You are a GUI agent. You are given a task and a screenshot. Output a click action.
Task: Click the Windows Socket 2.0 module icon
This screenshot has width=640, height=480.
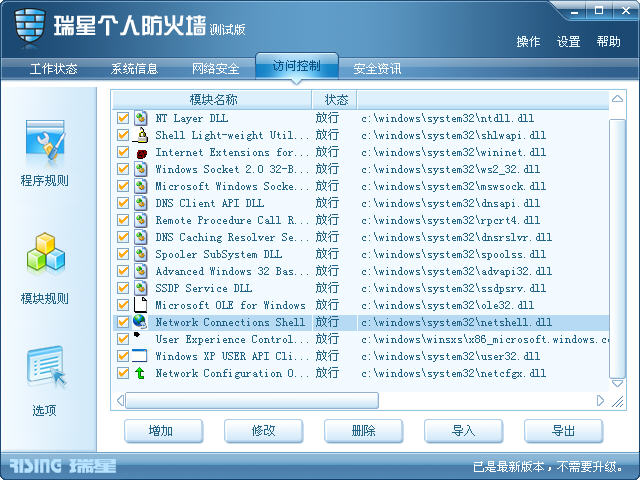(140, 169)
